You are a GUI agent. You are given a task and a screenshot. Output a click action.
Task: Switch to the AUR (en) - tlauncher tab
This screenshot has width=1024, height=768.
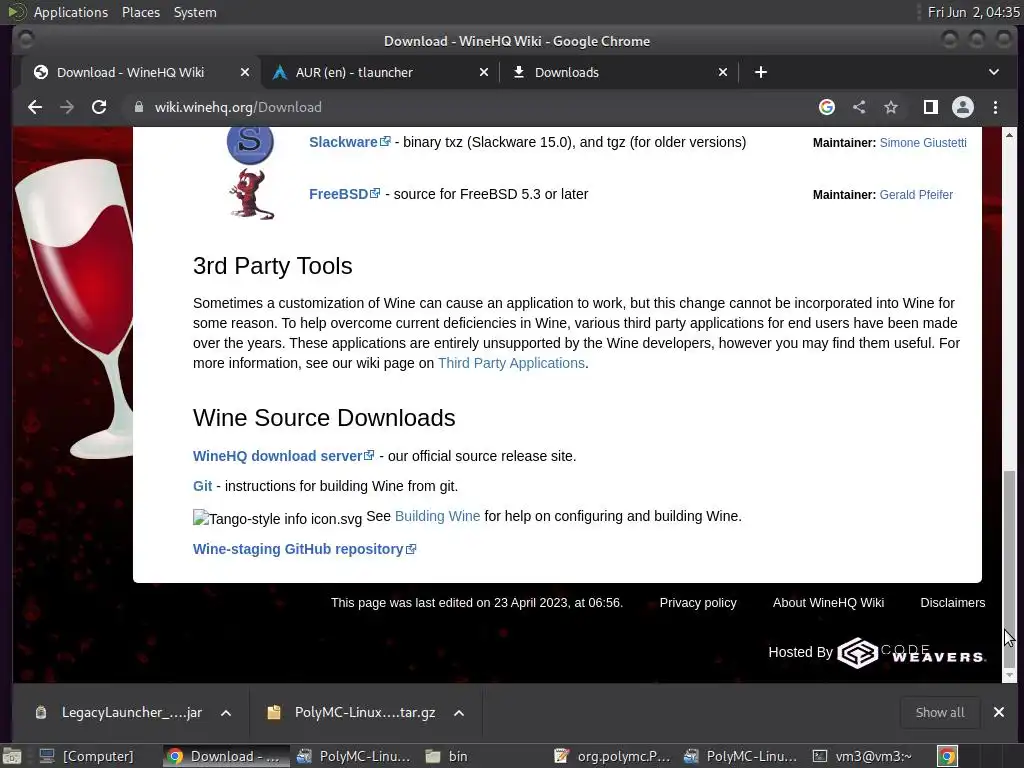click(379, 72)
